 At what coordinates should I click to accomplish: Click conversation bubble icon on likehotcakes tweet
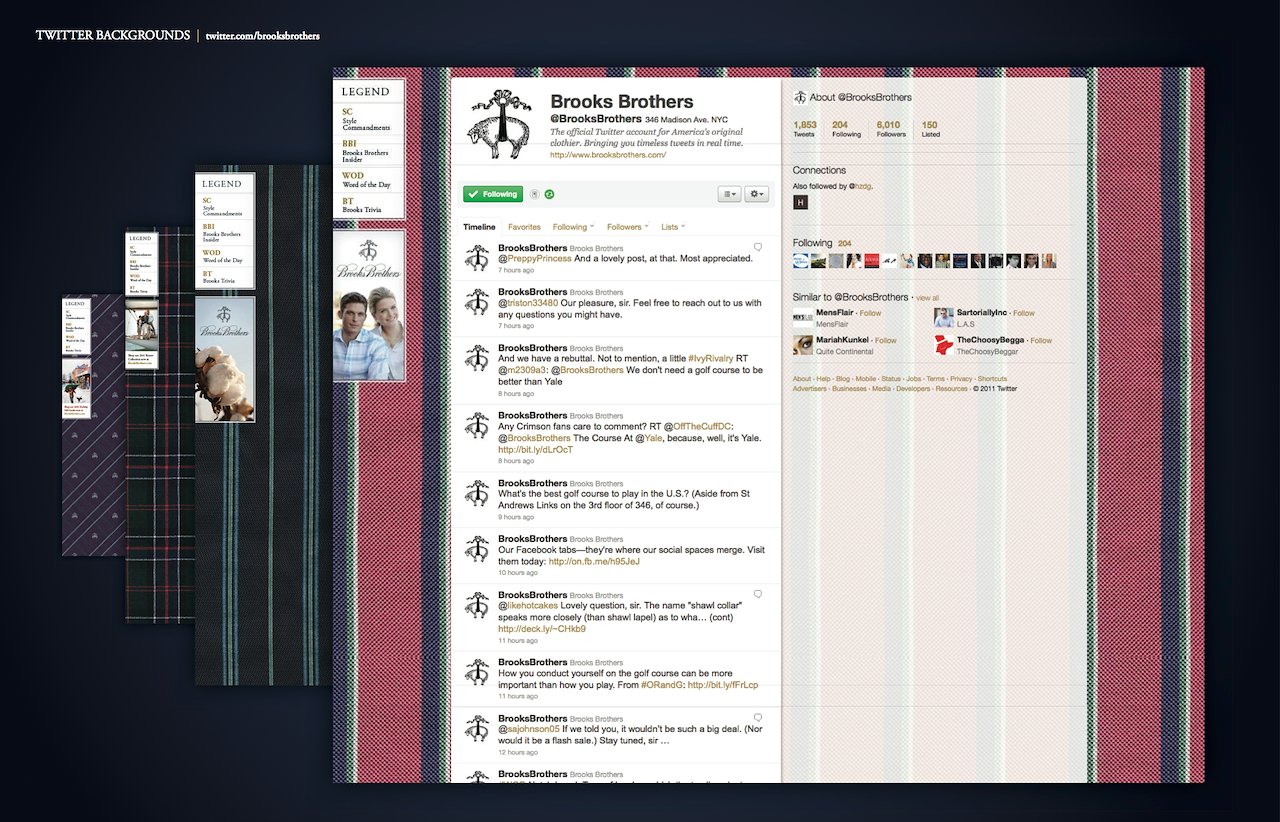758,594
